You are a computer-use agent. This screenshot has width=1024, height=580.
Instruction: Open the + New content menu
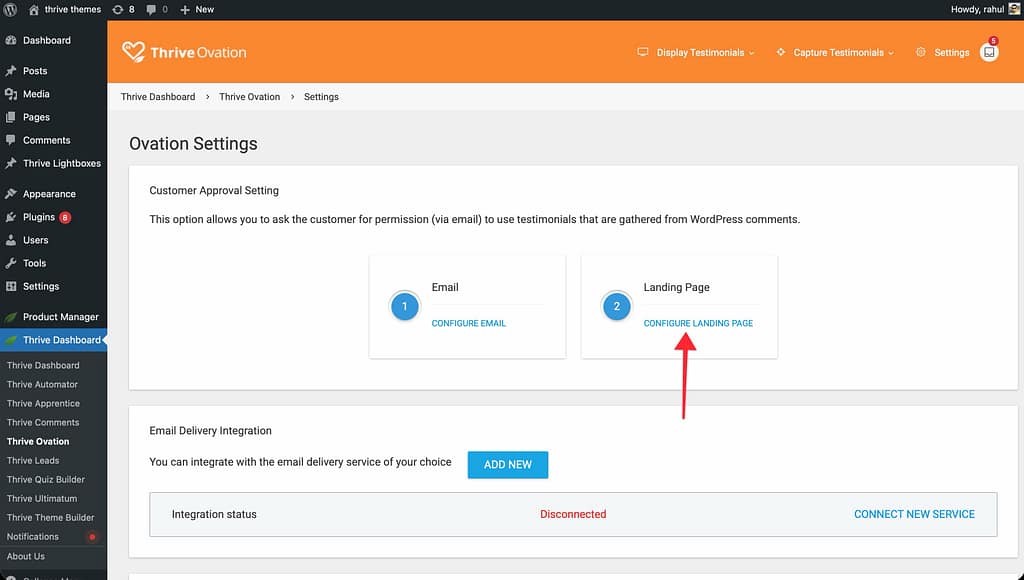click(x=197, y=9)
